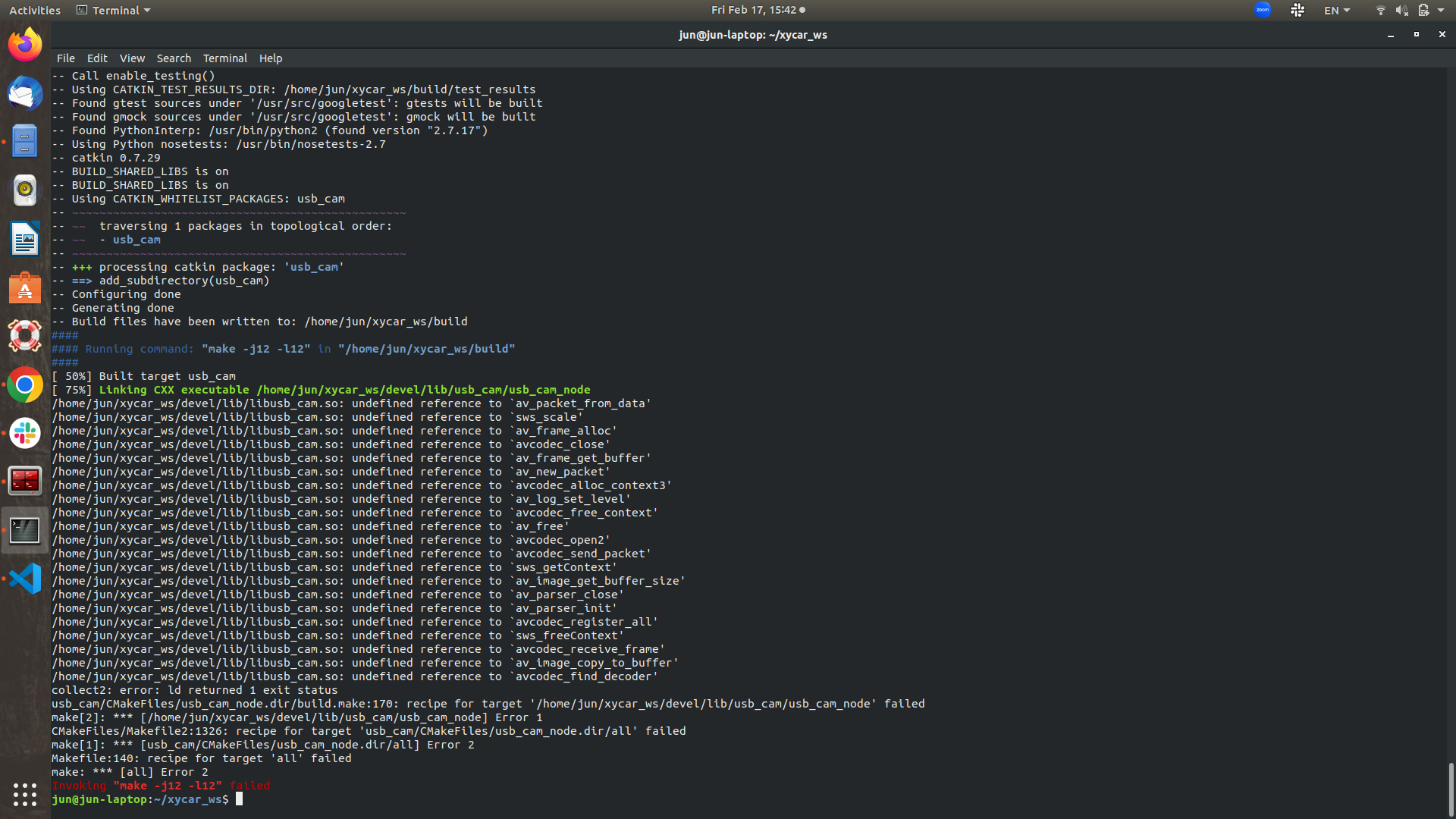Open the Help menu

pos(271,58)
